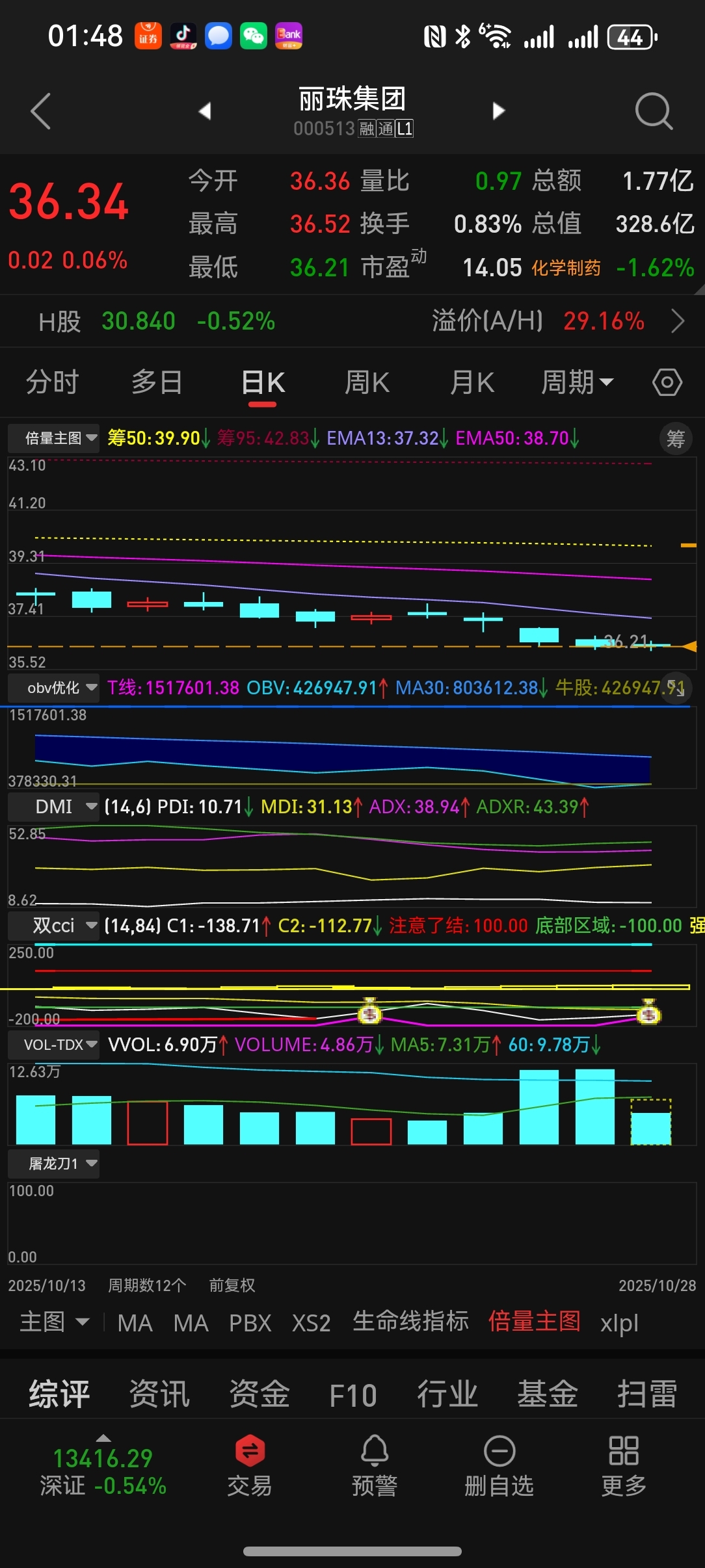705x1568 pixels.
Task: Tap the 化学制药 sector link
Action: [566, 268]
